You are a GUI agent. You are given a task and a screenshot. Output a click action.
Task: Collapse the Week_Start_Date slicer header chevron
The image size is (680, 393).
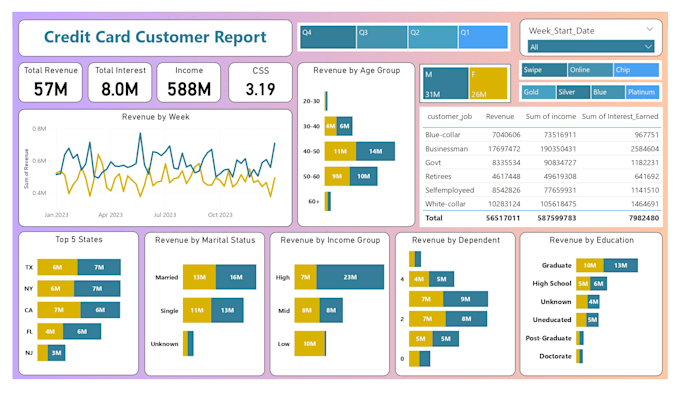pyautogui.click(x=650, y=29)
